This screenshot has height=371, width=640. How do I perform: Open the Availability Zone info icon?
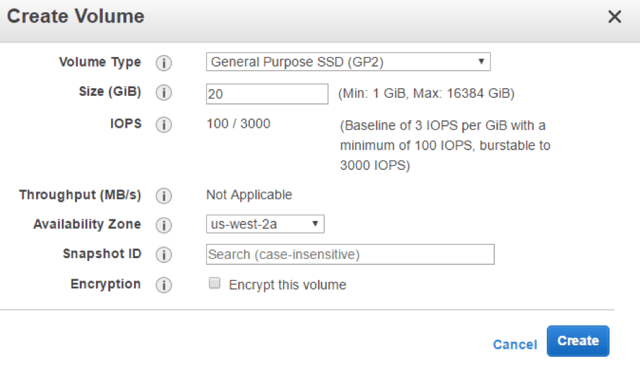[164, 225]
